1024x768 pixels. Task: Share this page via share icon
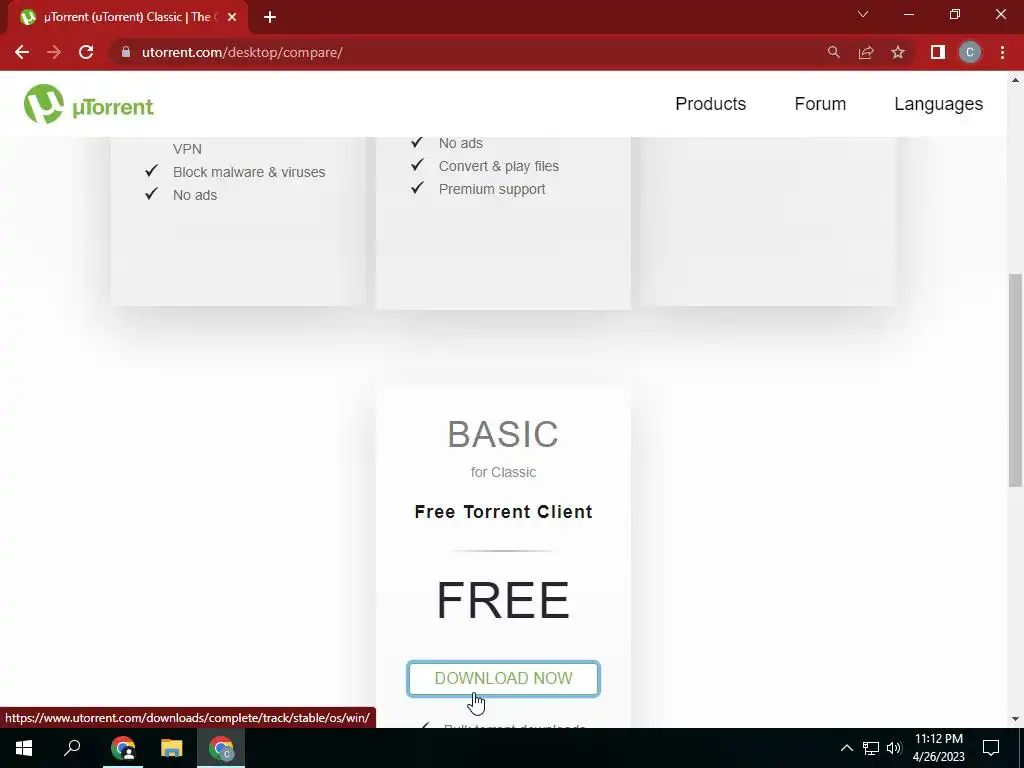[x=866, y=52]
